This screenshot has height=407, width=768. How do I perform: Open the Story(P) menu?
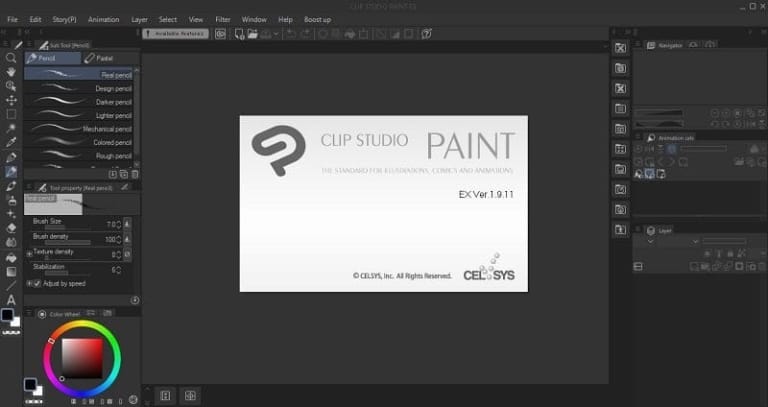[x=64, y=20]
